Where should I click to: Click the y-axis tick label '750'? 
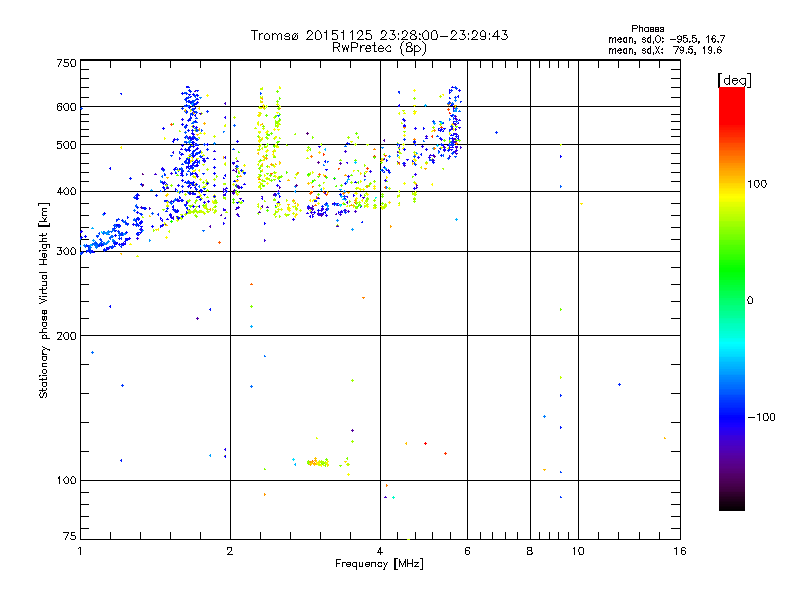[66, 63]
